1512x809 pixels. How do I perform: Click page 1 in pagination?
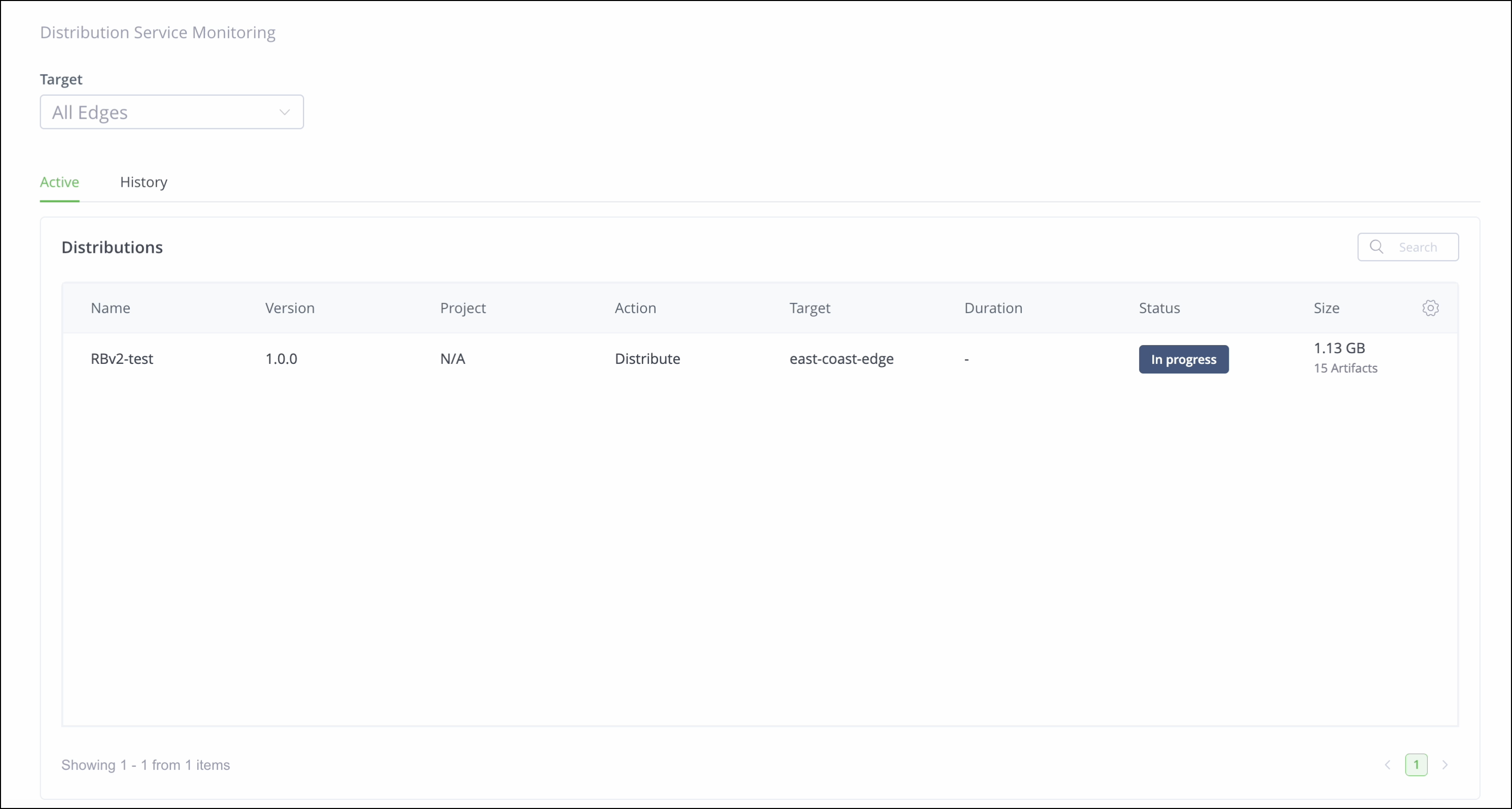coord(1416,764)
